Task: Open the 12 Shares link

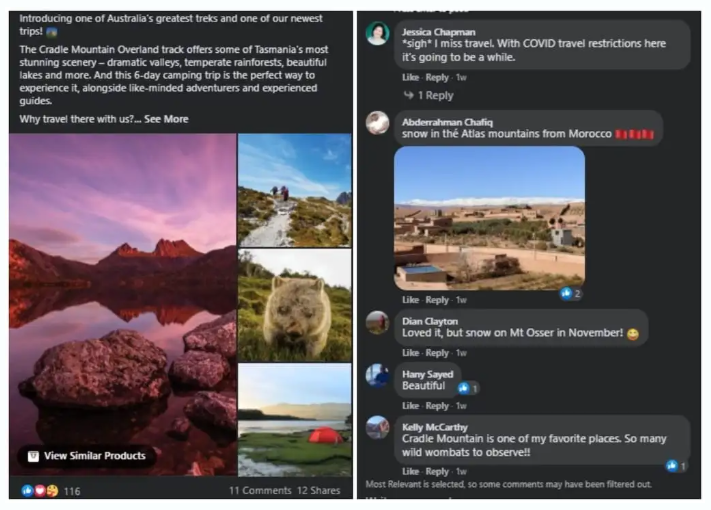Action: pyautogui.click(x=318, y=491)
